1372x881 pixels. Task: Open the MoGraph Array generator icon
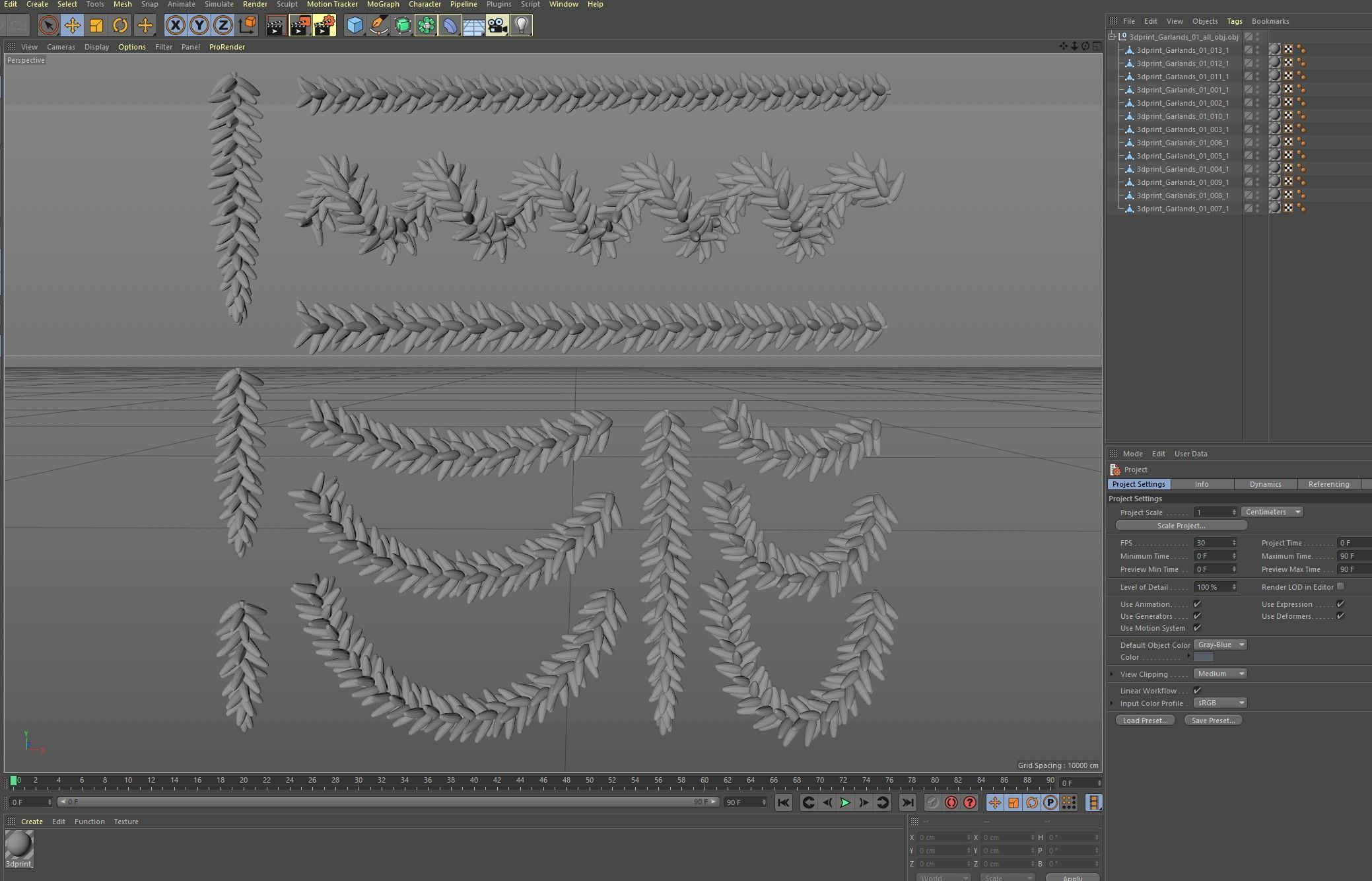click(x=427, y=26)
